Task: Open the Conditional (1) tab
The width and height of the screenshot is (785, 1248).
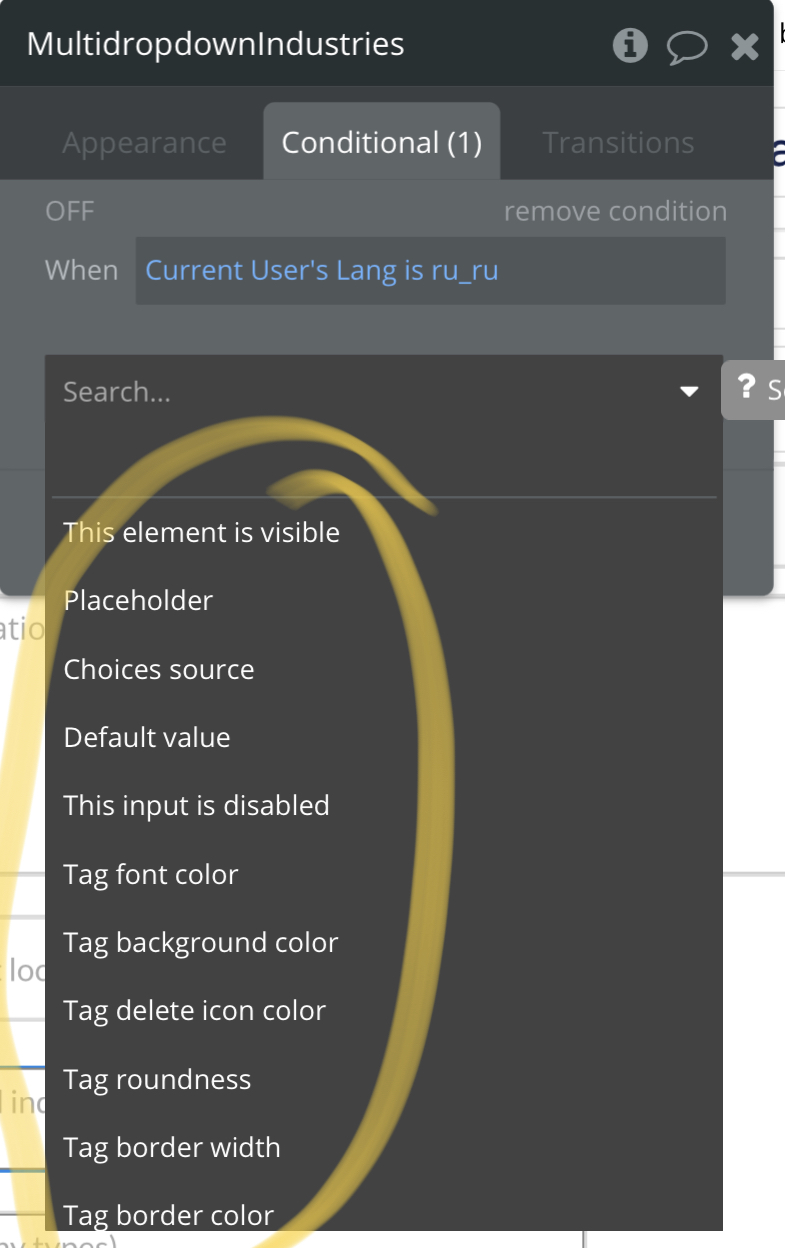Action: (x=382, y=142)
